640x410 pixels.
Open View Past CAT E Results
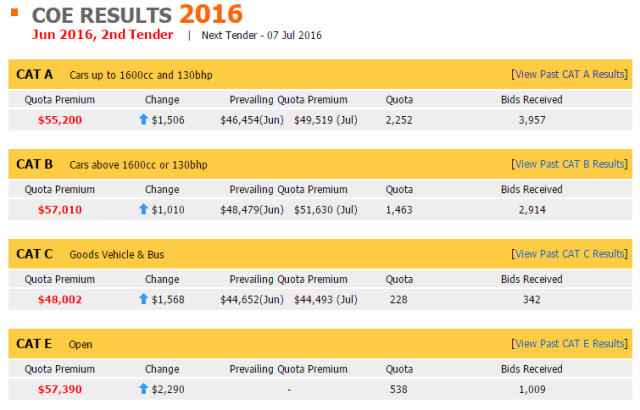(570, 344)
